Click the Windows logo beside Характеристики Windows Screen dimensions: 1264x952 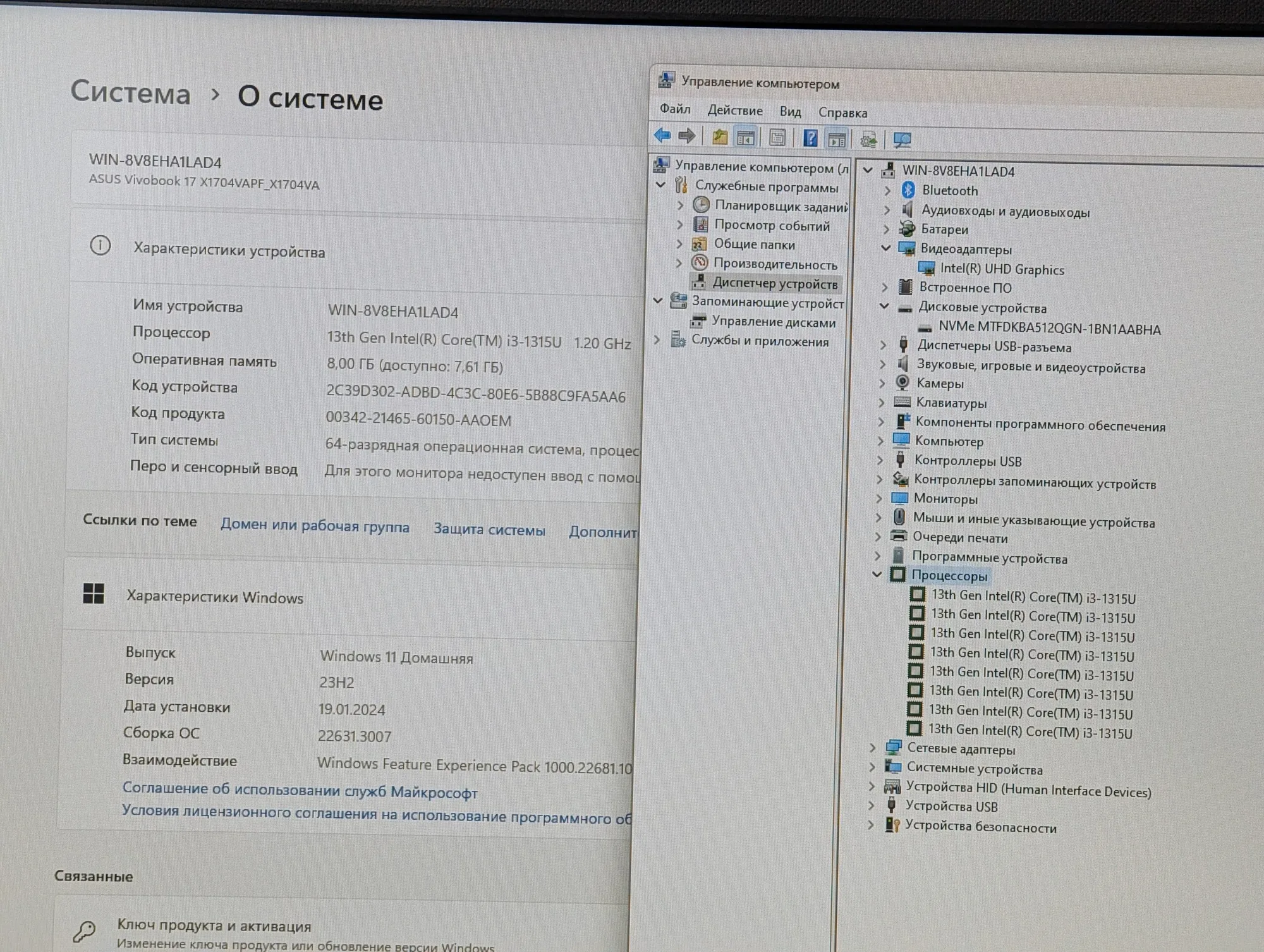click(94, 594)
